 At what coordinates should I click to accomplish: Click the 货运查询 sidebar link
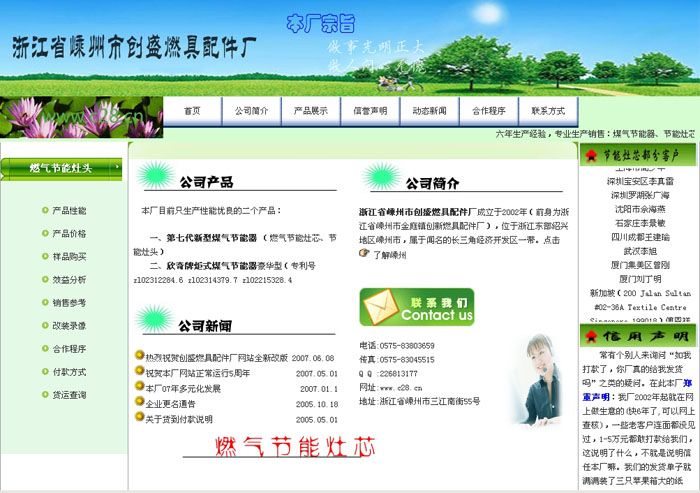click(x=69, y=395)
